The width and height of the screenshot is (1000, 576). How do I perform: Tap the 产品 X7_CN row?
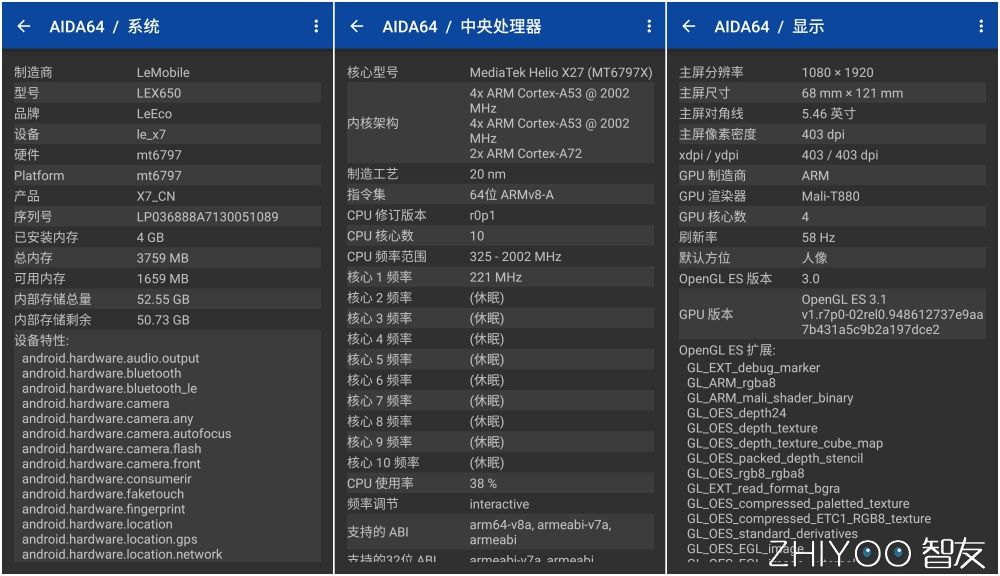tap(167, 196)
